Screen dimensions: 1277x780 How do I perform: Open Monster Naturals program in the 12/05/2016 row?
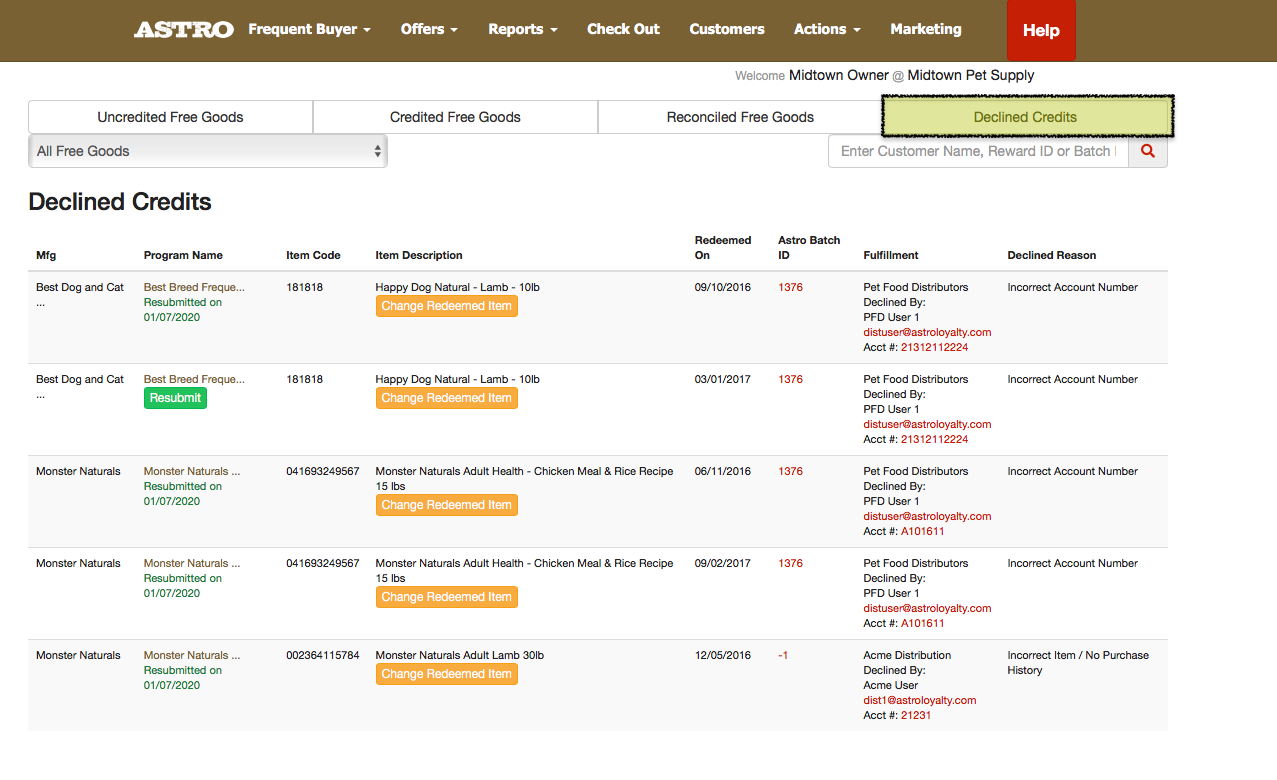click(x=192, y=655)
